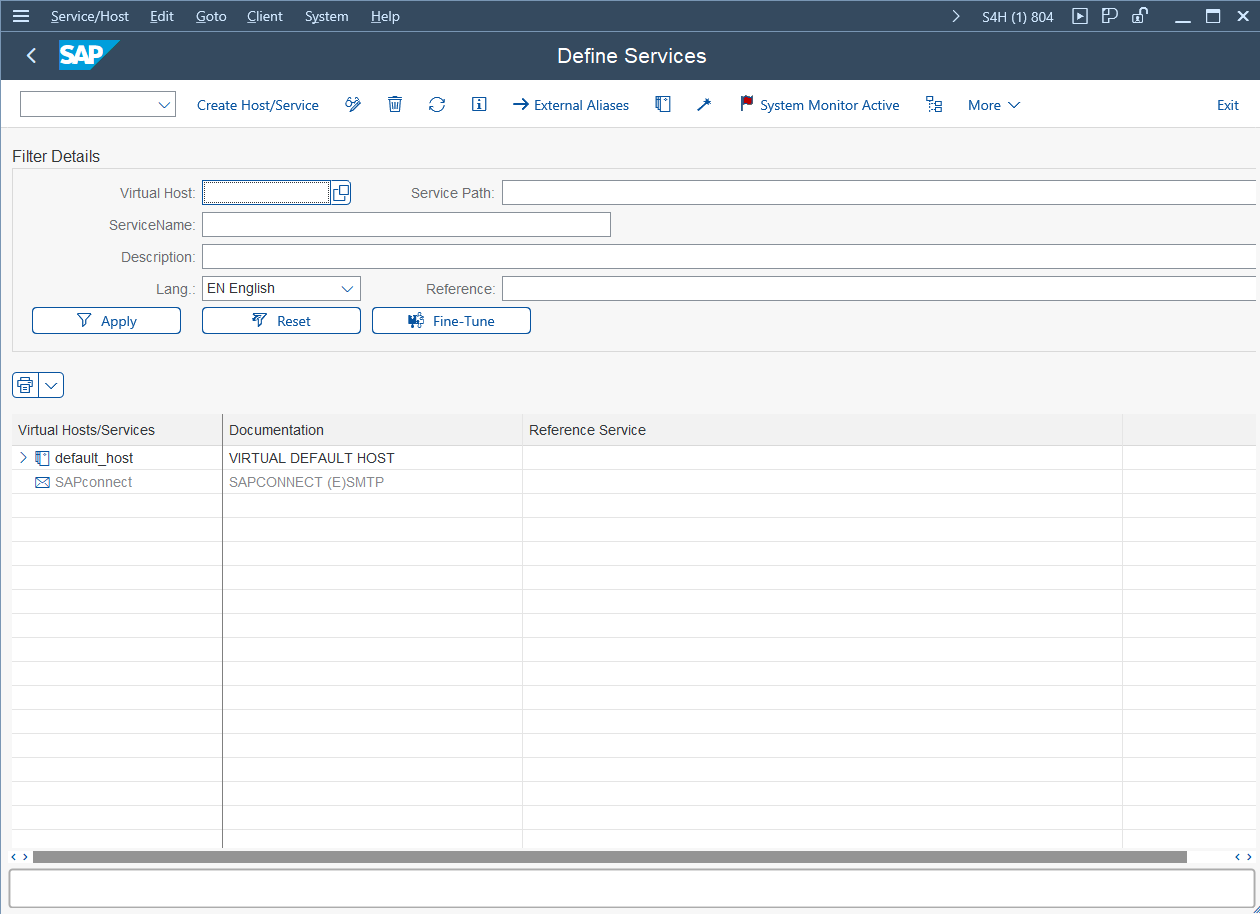Click the rename pencil icon in toolbar
The image size is (1260, 914).
point(353,105)
